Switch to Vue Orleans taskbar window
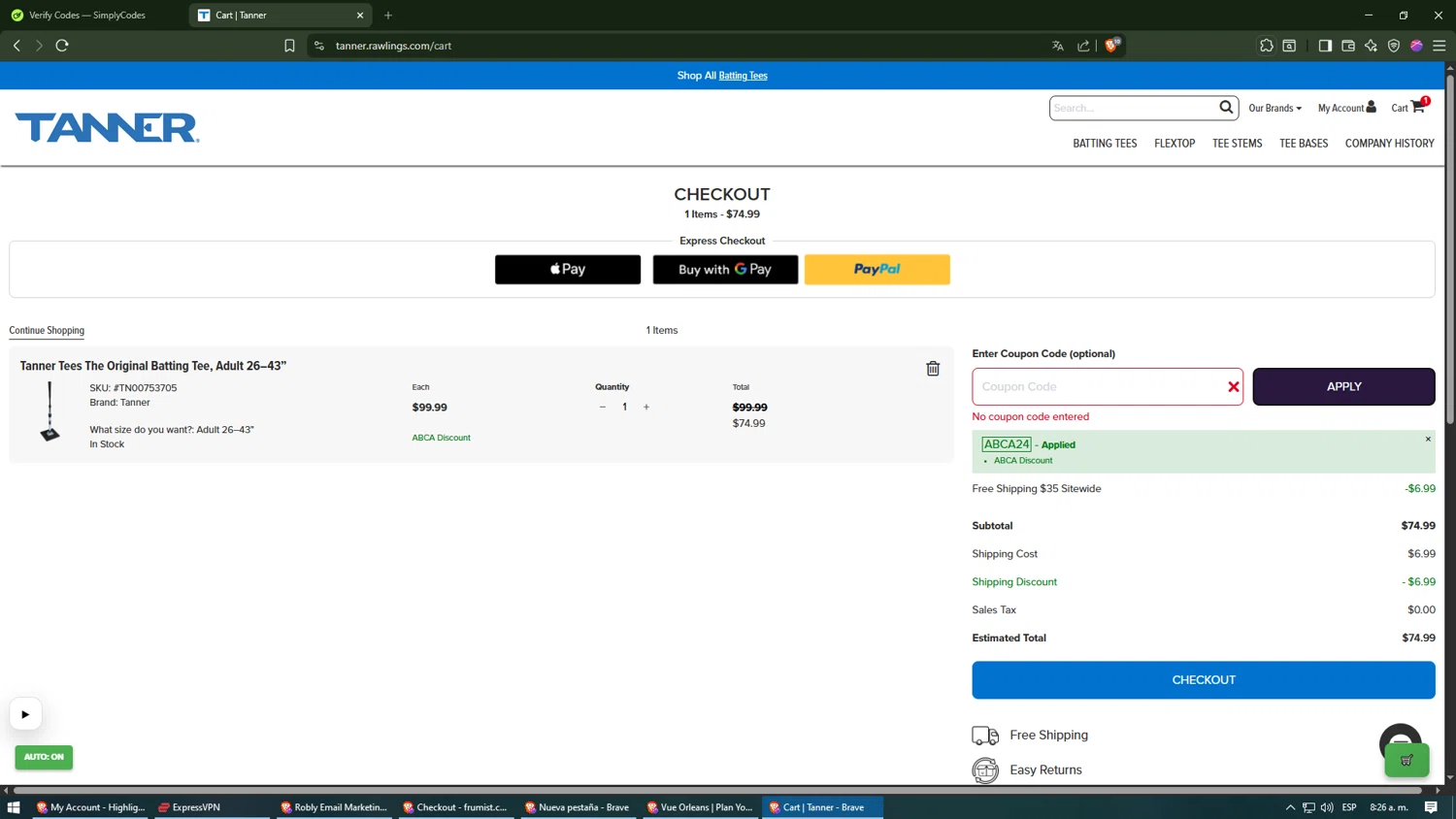The image size is (1456, 819). (x=700, y=807)
